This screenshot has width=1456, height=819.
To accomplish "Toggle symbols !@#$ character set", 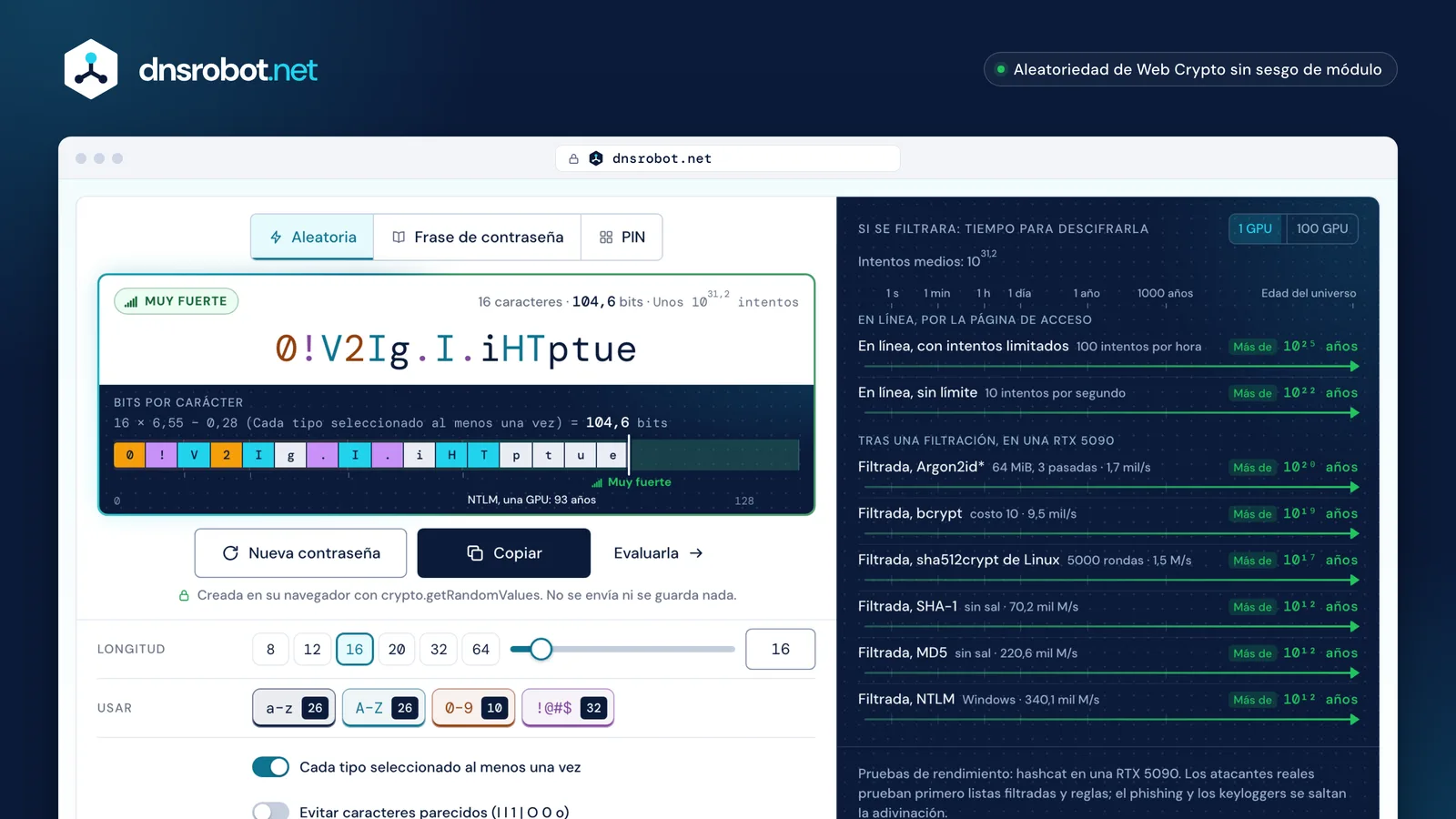I will (x=568, y=707).
